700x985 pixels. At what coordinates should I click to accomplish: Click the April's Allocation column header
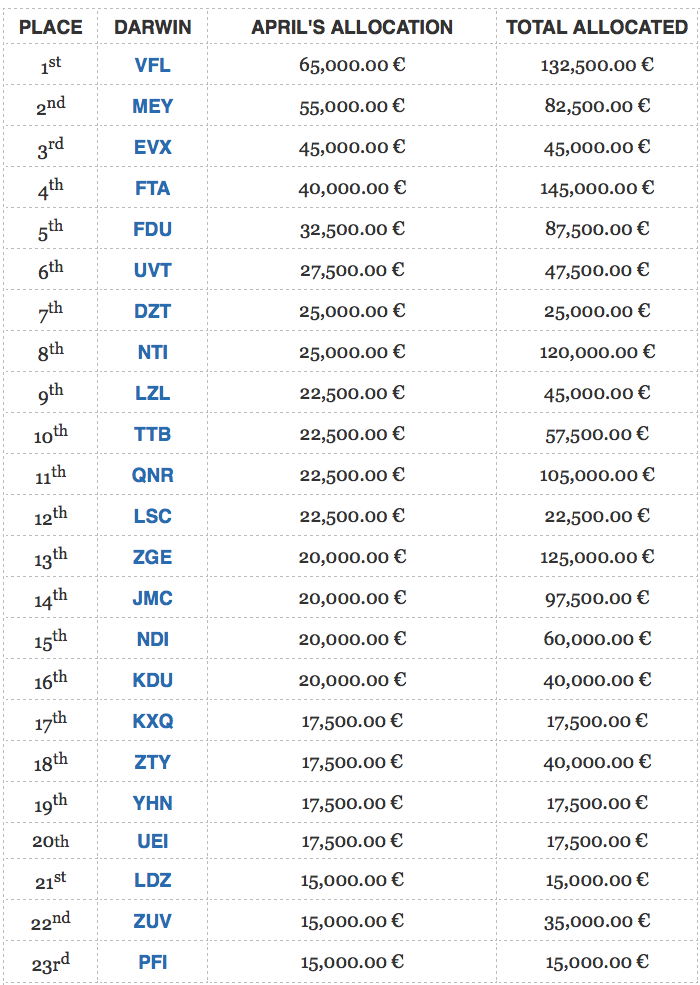click(352, 27)
